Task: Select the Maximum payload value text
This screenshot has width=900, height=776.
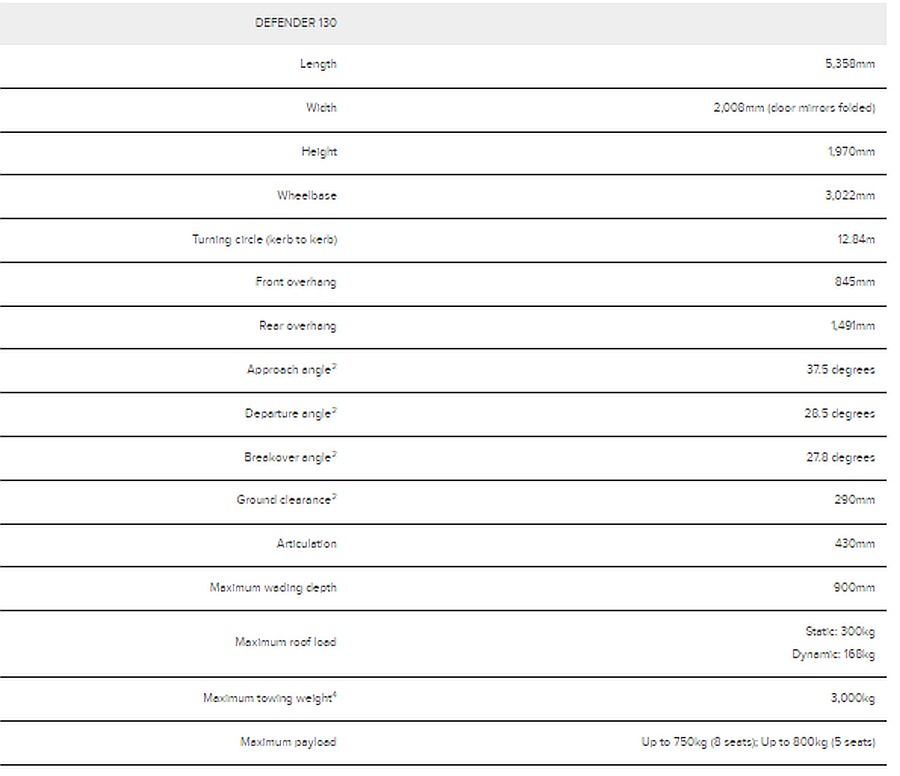Action: pyautogui.click(x=758, y=742)
